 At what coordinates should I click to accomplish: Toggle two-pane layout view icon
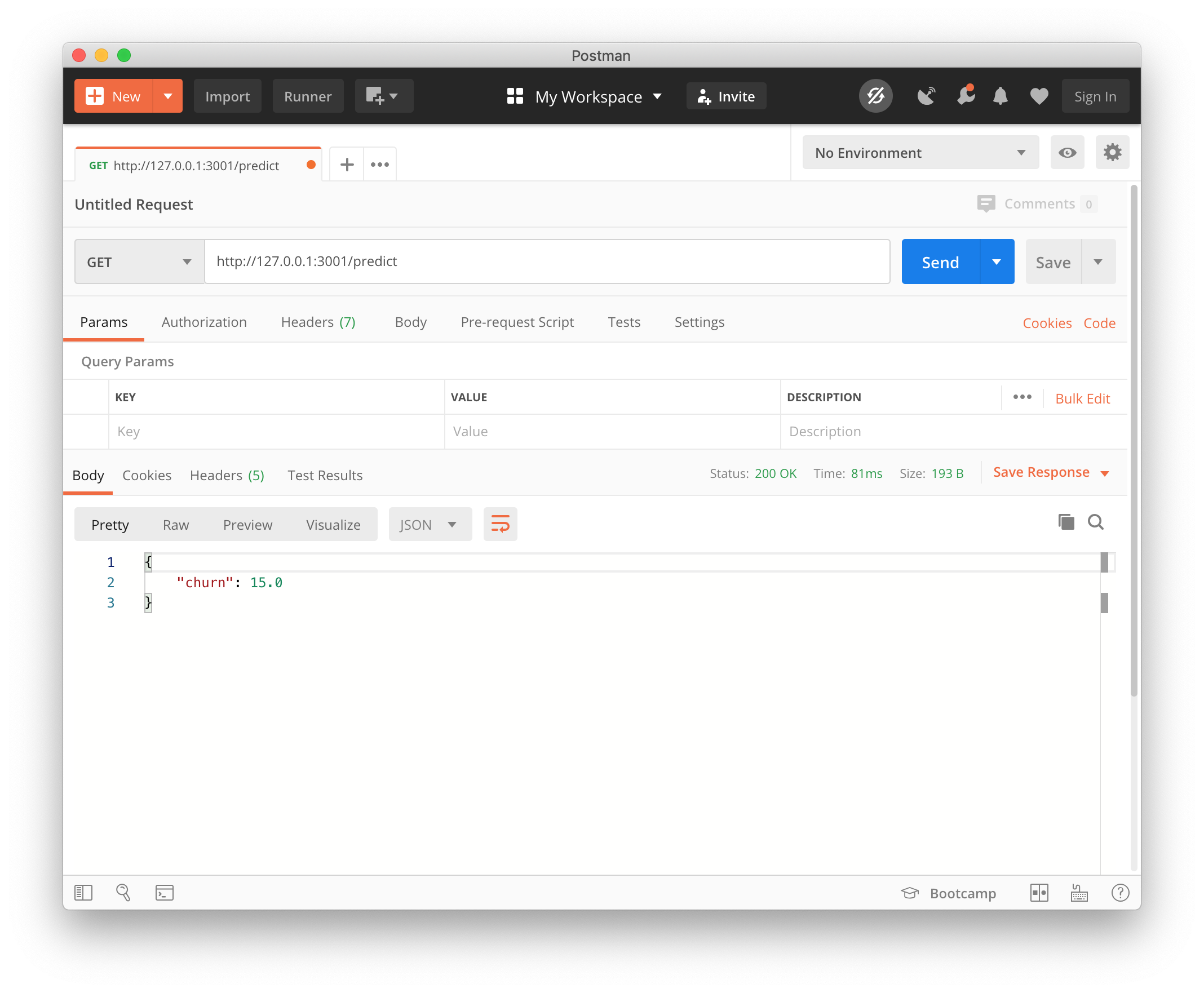tap(1039, 892)
